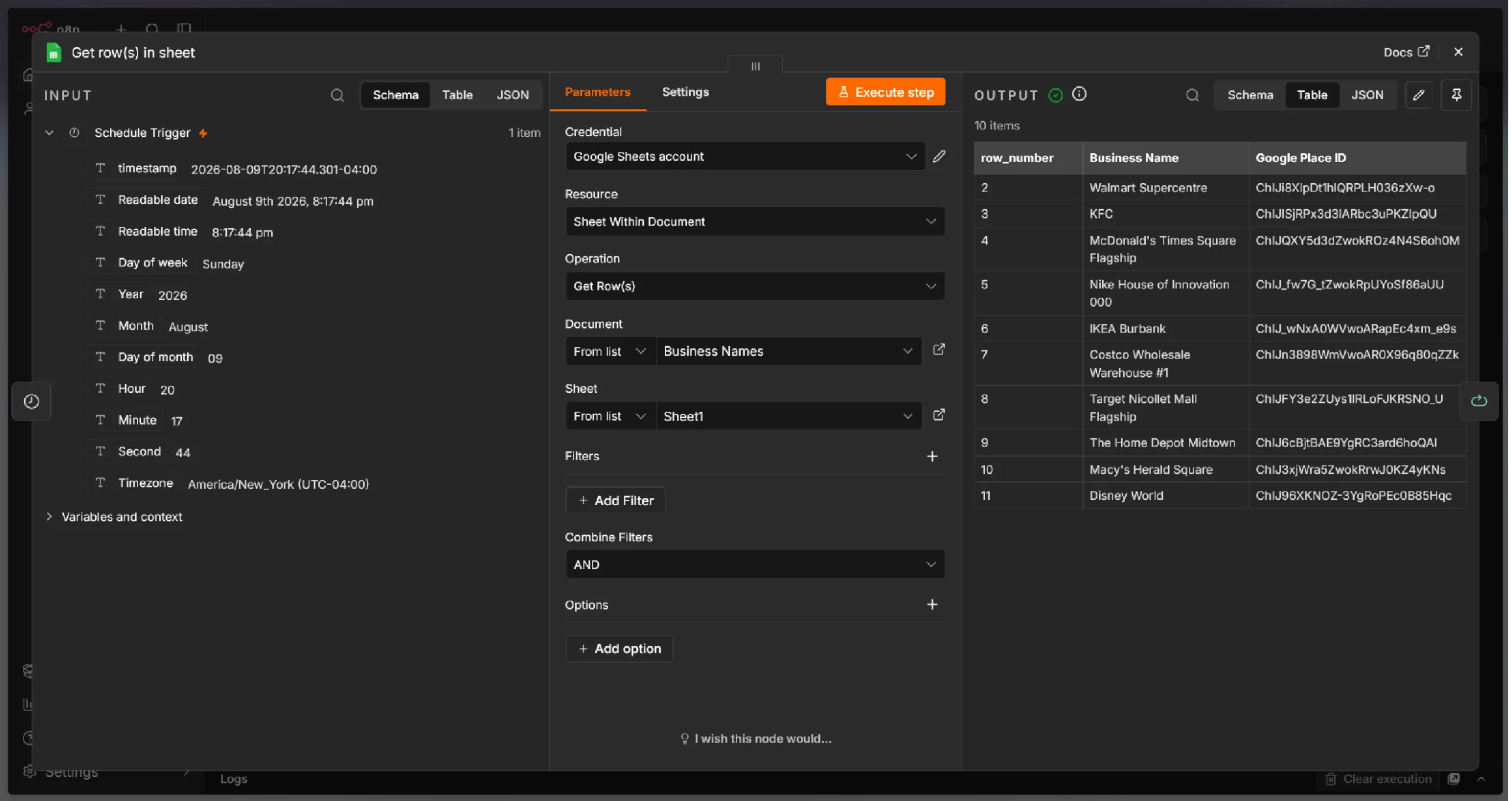Open the Docs external link

tap(1406, 52)
